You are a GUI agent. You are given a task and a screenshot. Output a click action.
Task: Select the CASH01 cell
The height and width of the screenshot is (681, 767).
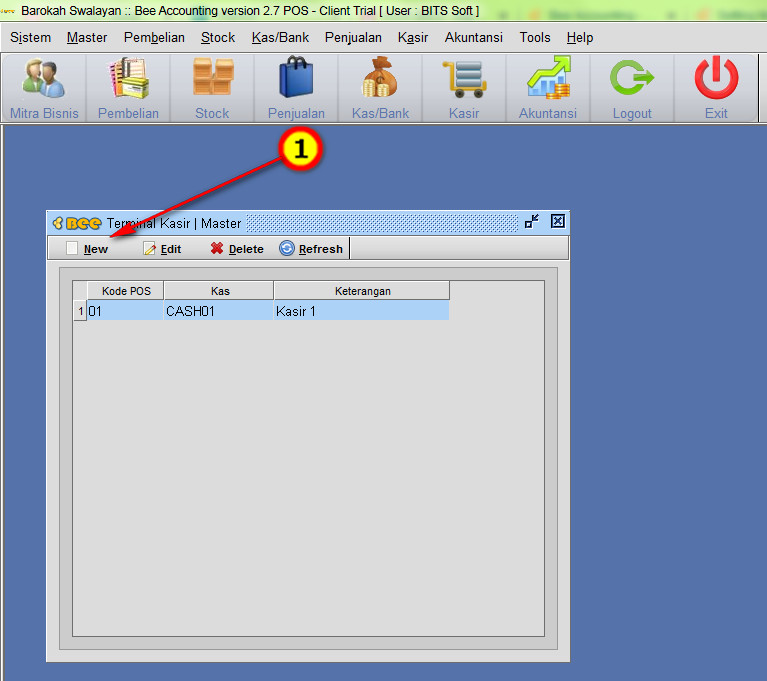pos(218,311)
